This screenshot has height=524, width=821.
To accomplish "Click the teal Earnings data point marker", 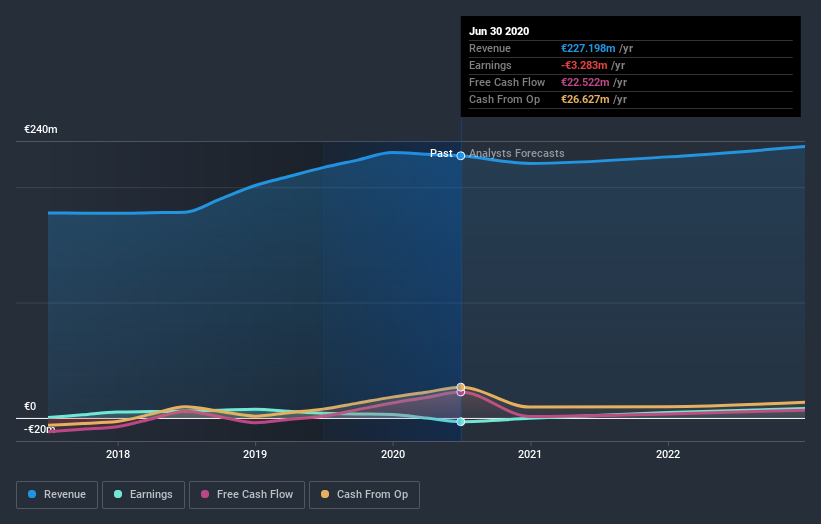I will click(x=461, y=421).
